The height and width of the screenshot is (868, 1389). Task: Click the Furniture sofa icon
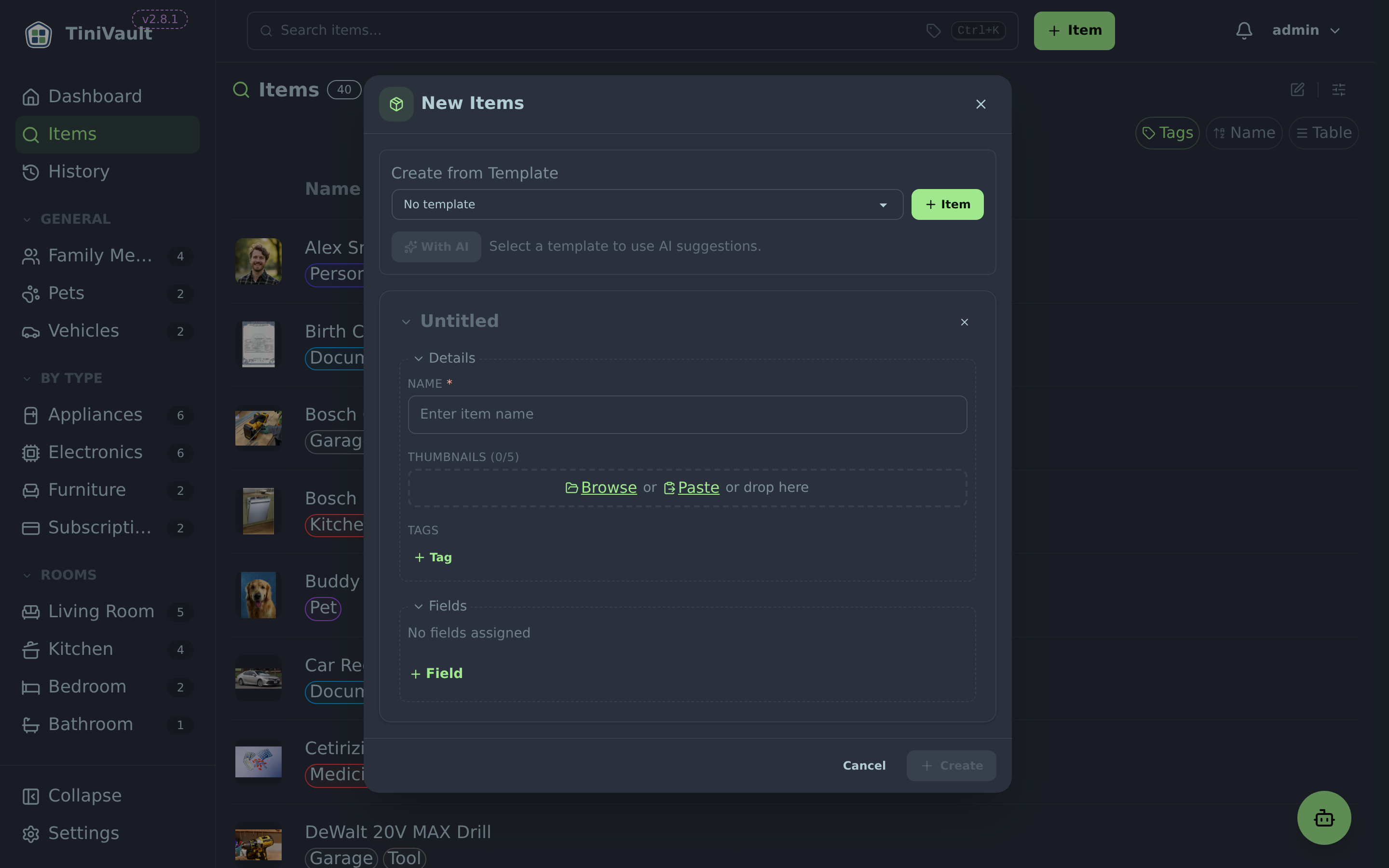click(x=30, y=490)
